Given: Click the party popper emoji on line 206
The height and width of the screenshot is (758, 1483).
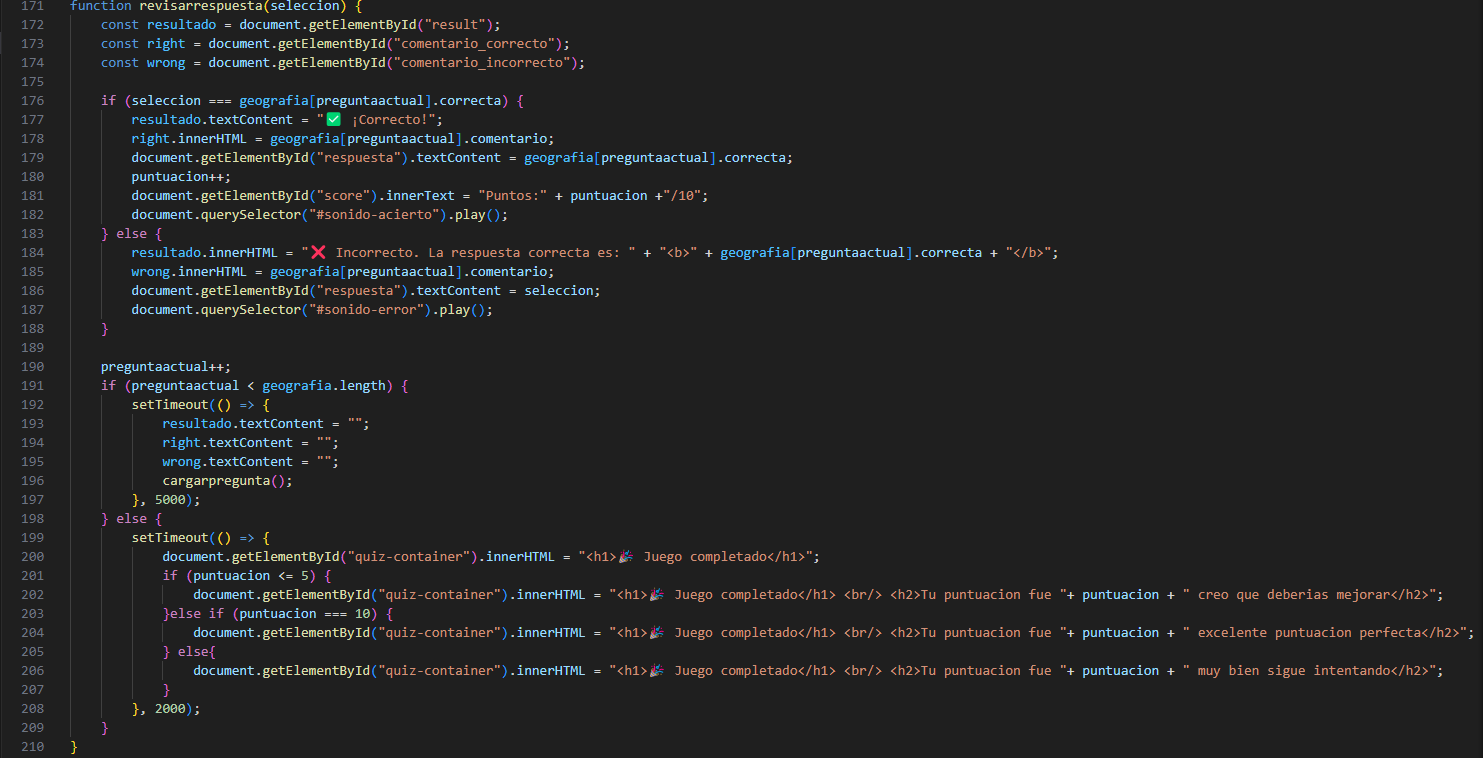Looking at the screenshot, I should pyautogui.click(x=657, y=671).
